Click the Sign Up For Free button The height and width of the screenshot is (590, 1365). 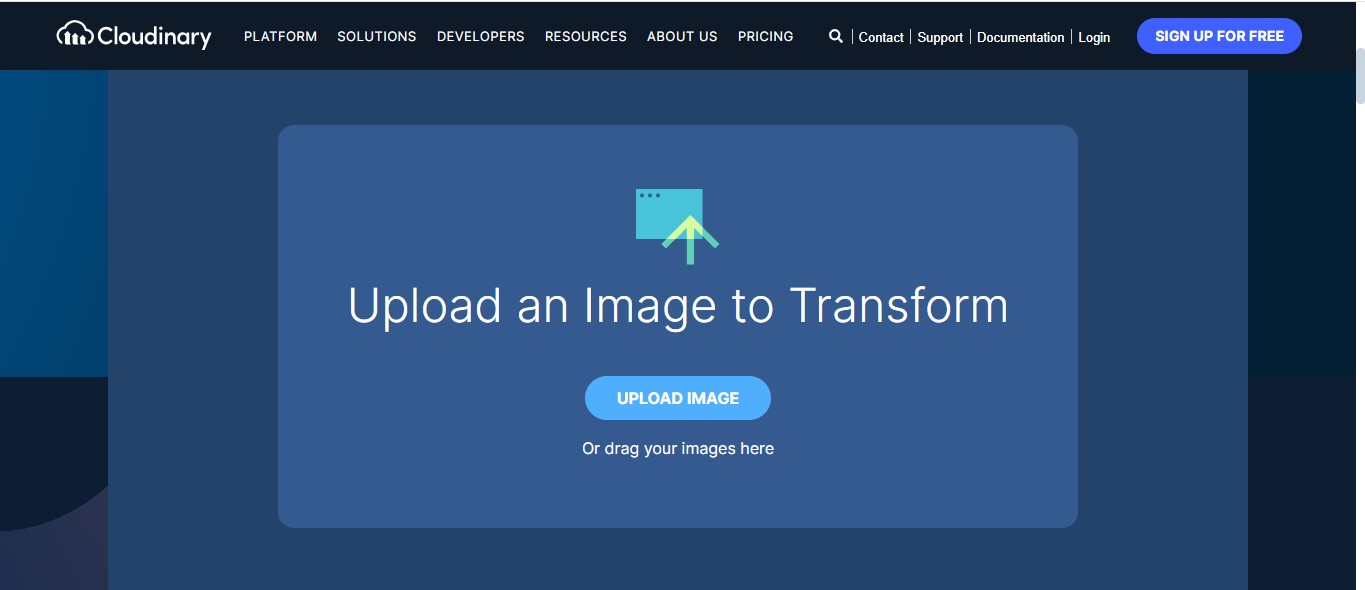[x=1219, y=36]
